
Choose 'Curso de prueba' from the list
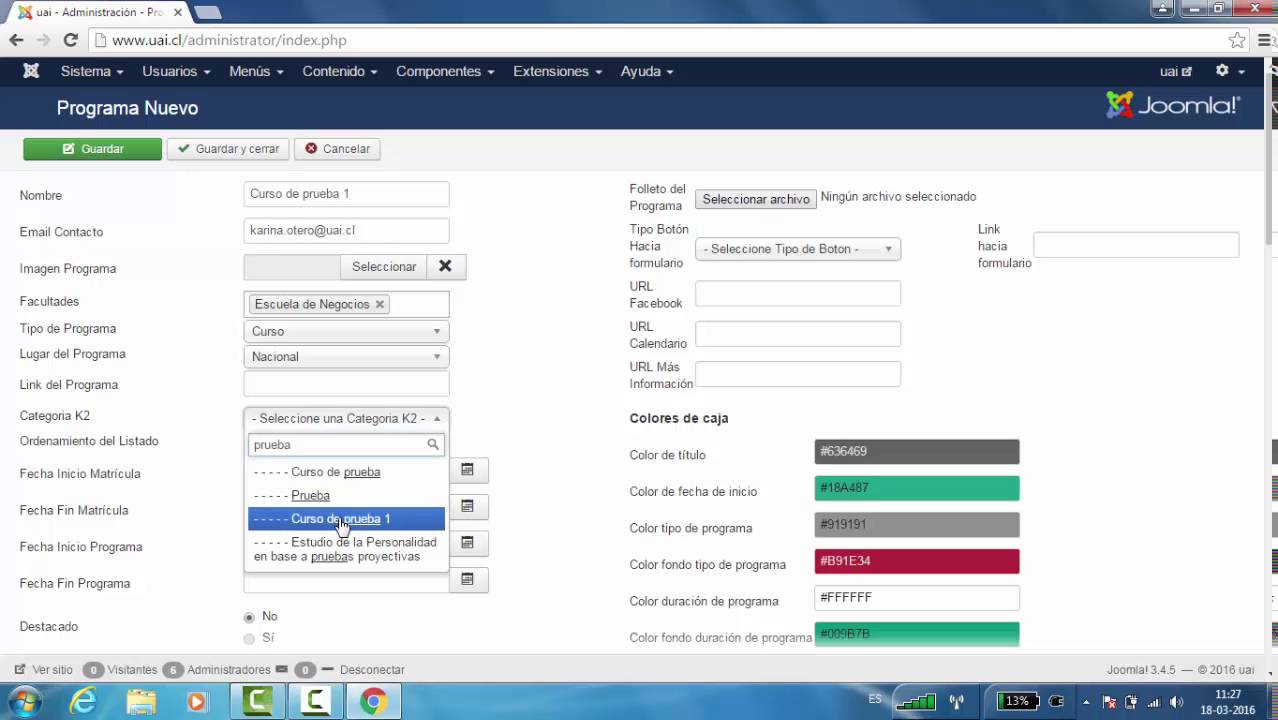tap(346, 472)
